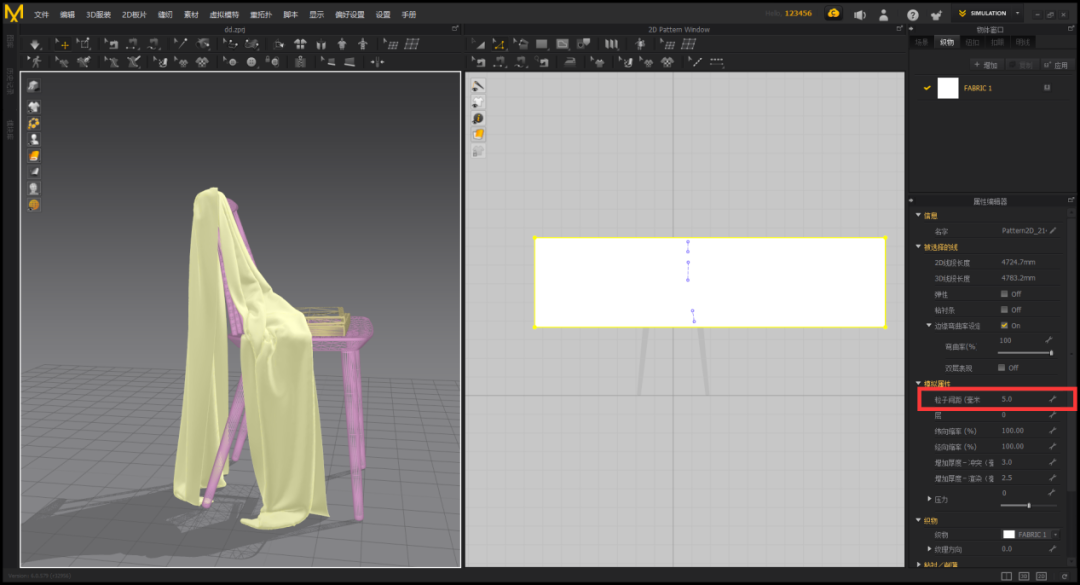Open the 文件 (File) menu
The height and width of the screenshot is (585, 1080).
coord(41,15)
